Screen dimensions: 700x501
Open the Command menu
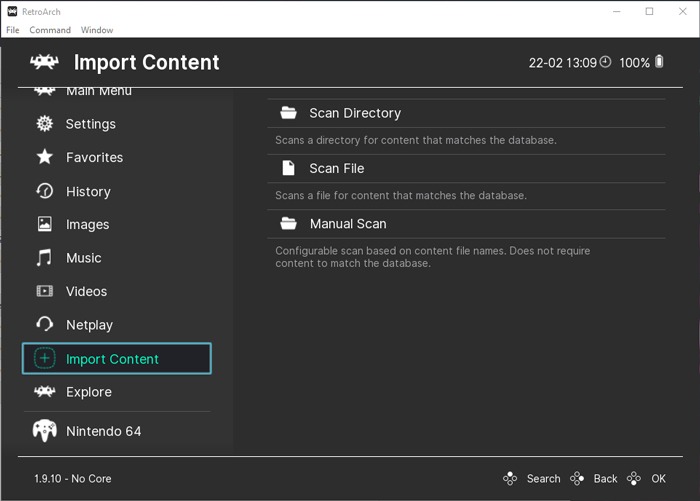click(50, 30)
